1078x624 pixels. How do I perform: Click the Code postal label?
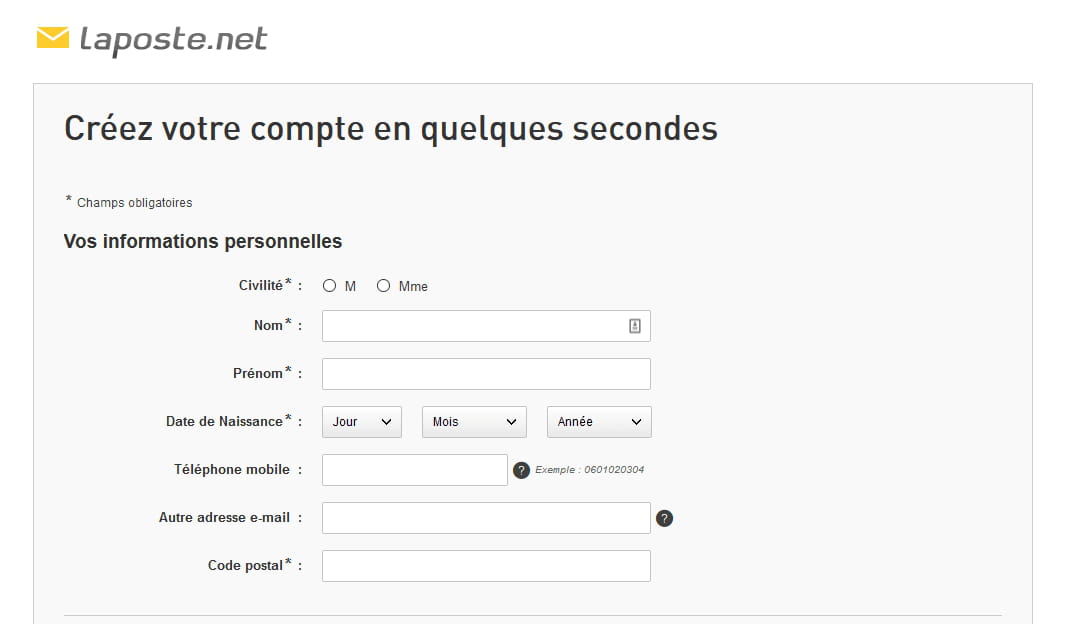click(x=245, y=566)
